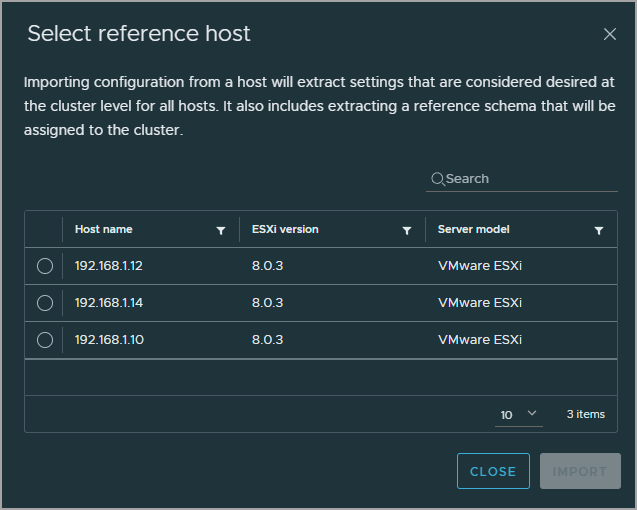Open the ESXi version column filter
The height and width of the screenshot is (510, 637).
pos(406,230)
